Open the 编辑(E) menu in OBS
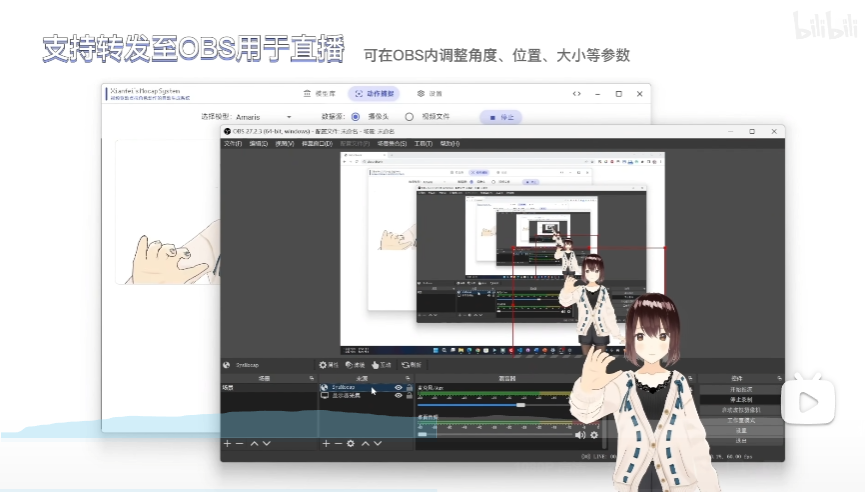865x497 pixels. (258, 143)
